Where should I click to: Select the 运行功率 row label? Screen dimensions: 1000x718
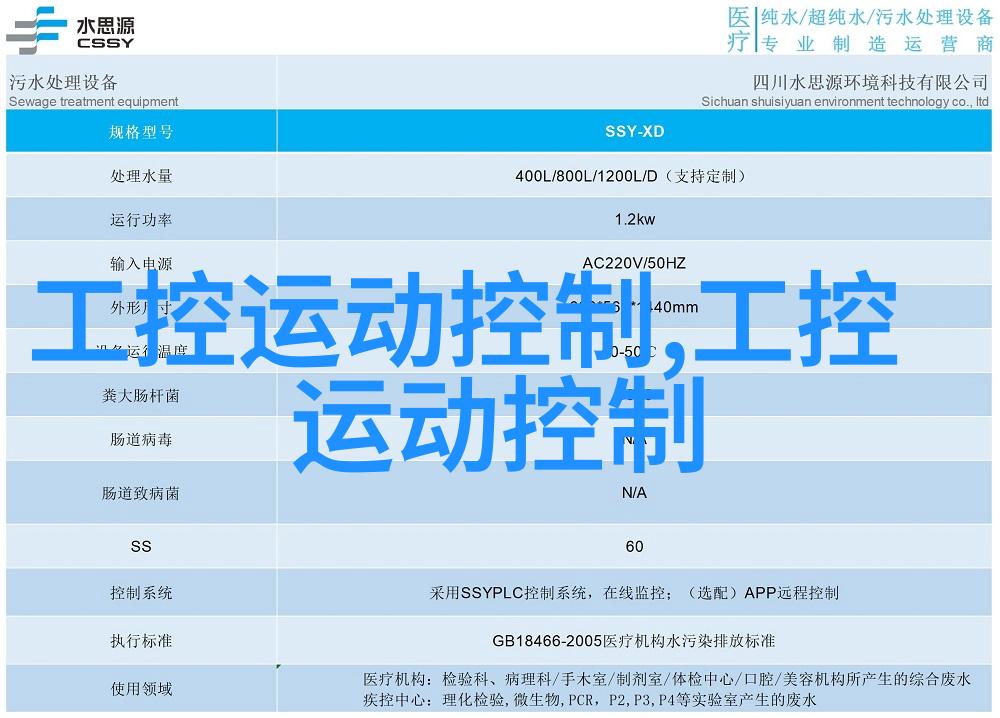(141, 220)
